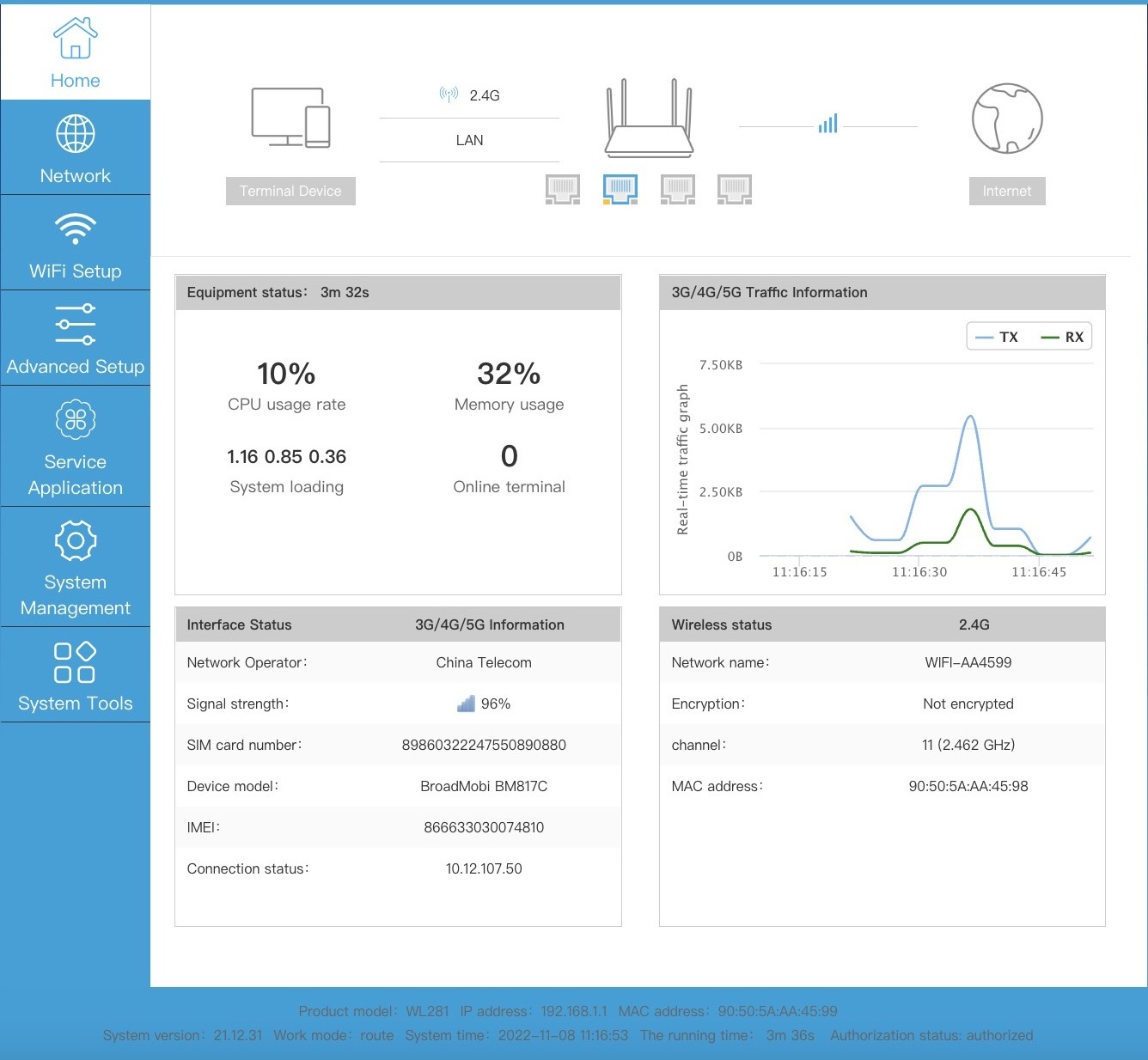Viewport: 1148px width, 1060px height.
Task: Click the Internet label button
Action: click(x=1007, y=191)
